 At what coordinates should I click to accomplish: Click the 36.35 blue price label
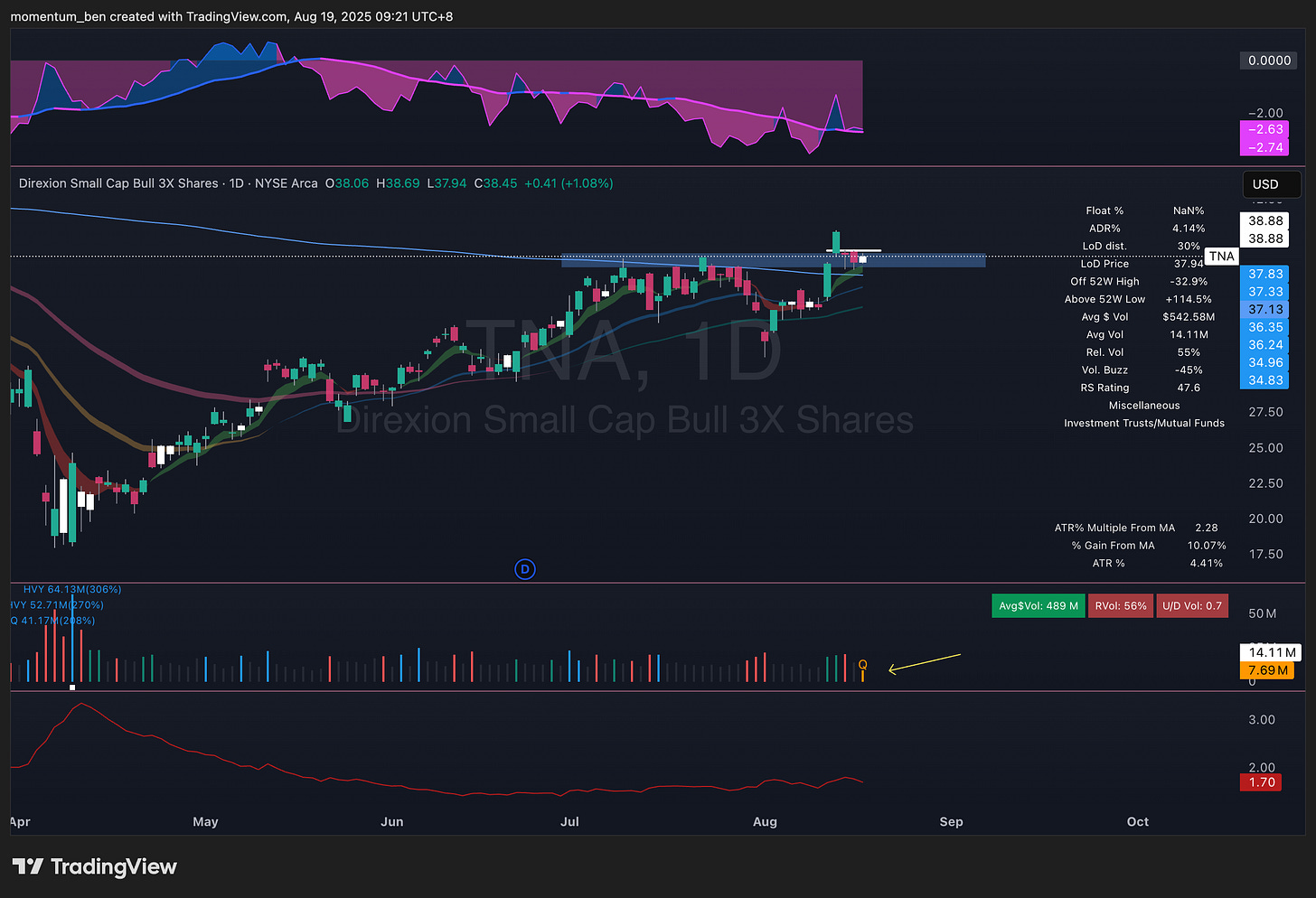point(1265,327)
